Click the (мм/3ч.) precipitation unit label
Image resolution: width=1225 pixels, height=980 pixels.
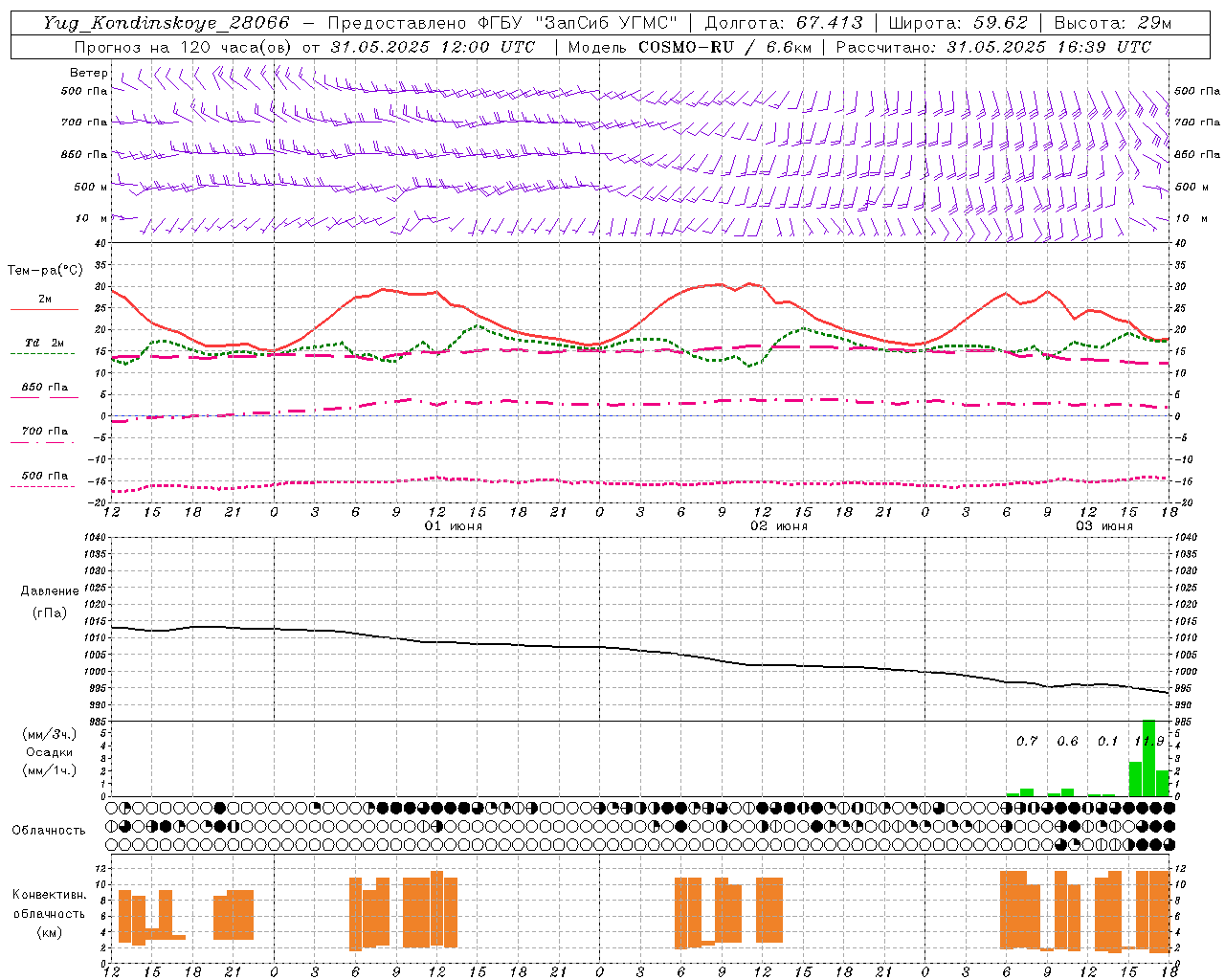[50, 734]
